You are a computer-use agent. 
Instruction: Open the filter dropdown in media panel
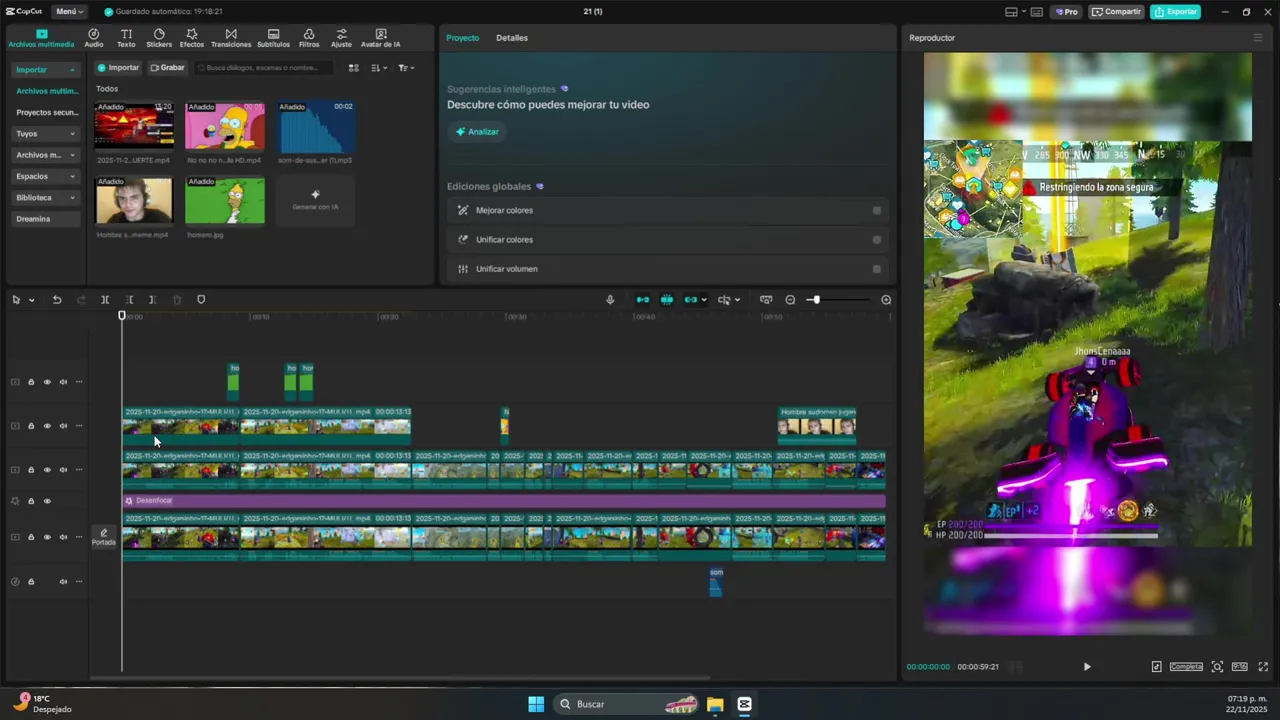coord(405,68)
